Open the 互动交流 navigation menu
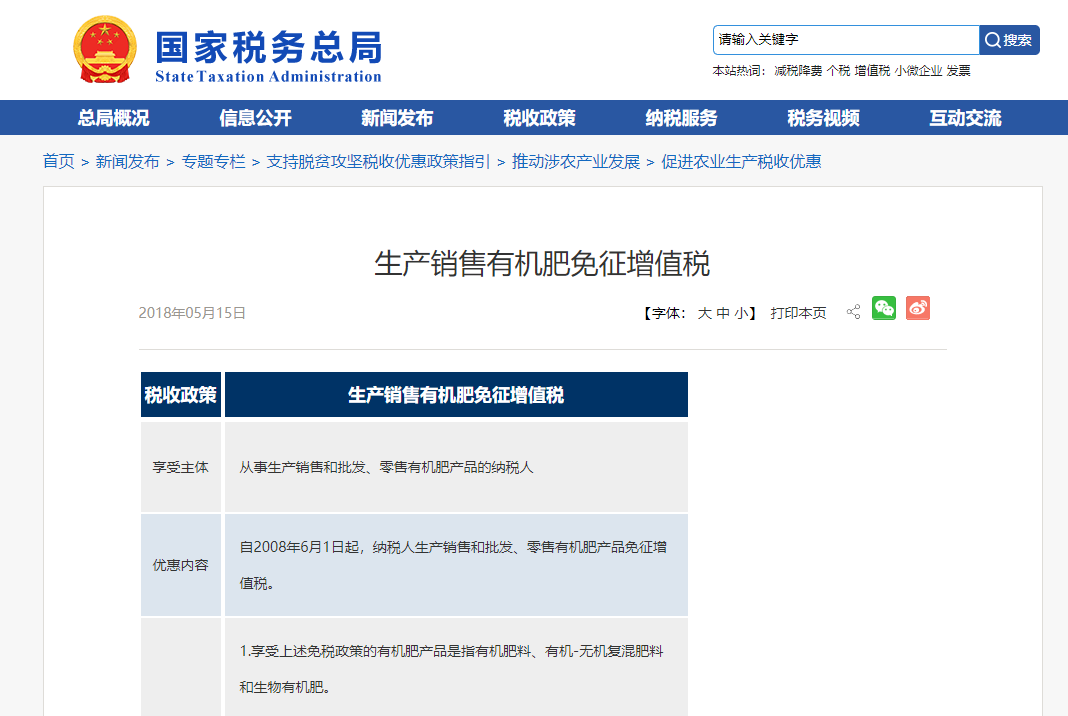Image resolution: width=1068 pixels, height=716 pixels. tap(965, 118)
